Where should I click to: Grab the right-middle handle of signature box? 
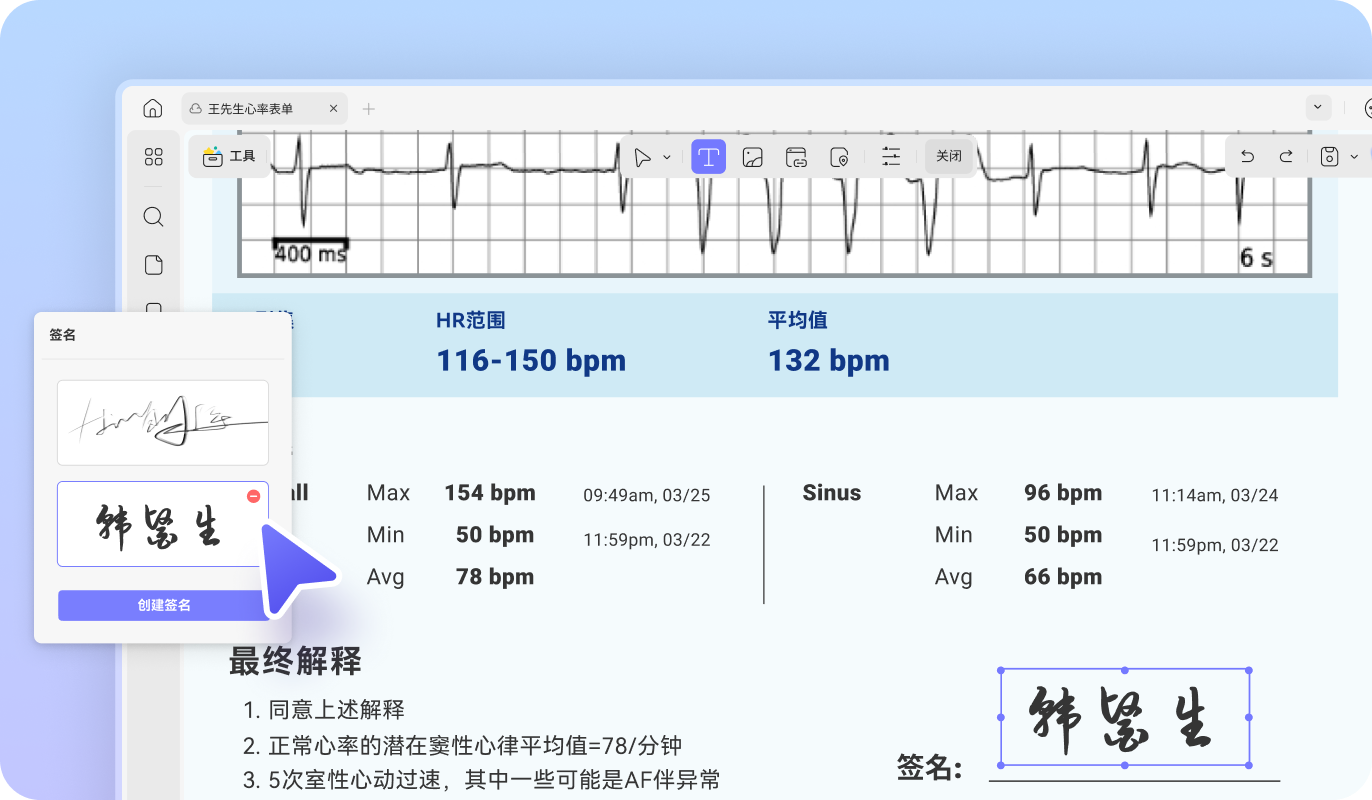point(1249,717)
